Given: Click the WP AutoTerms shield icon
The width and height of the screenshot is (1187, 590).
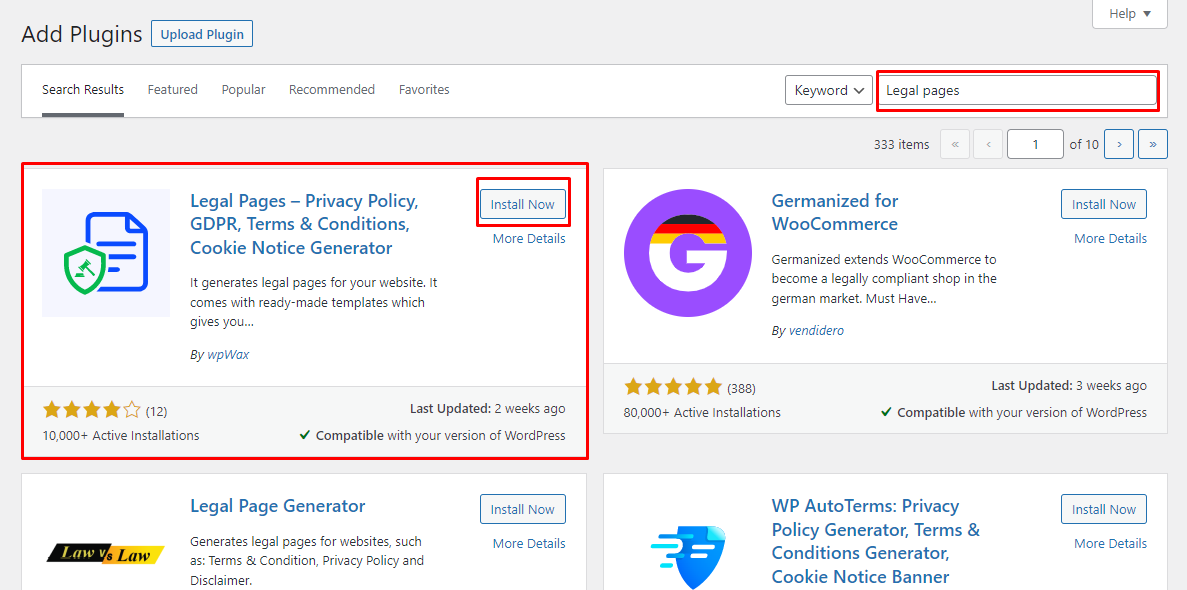Looking at the screenshot, I should [x=687, y=555].
